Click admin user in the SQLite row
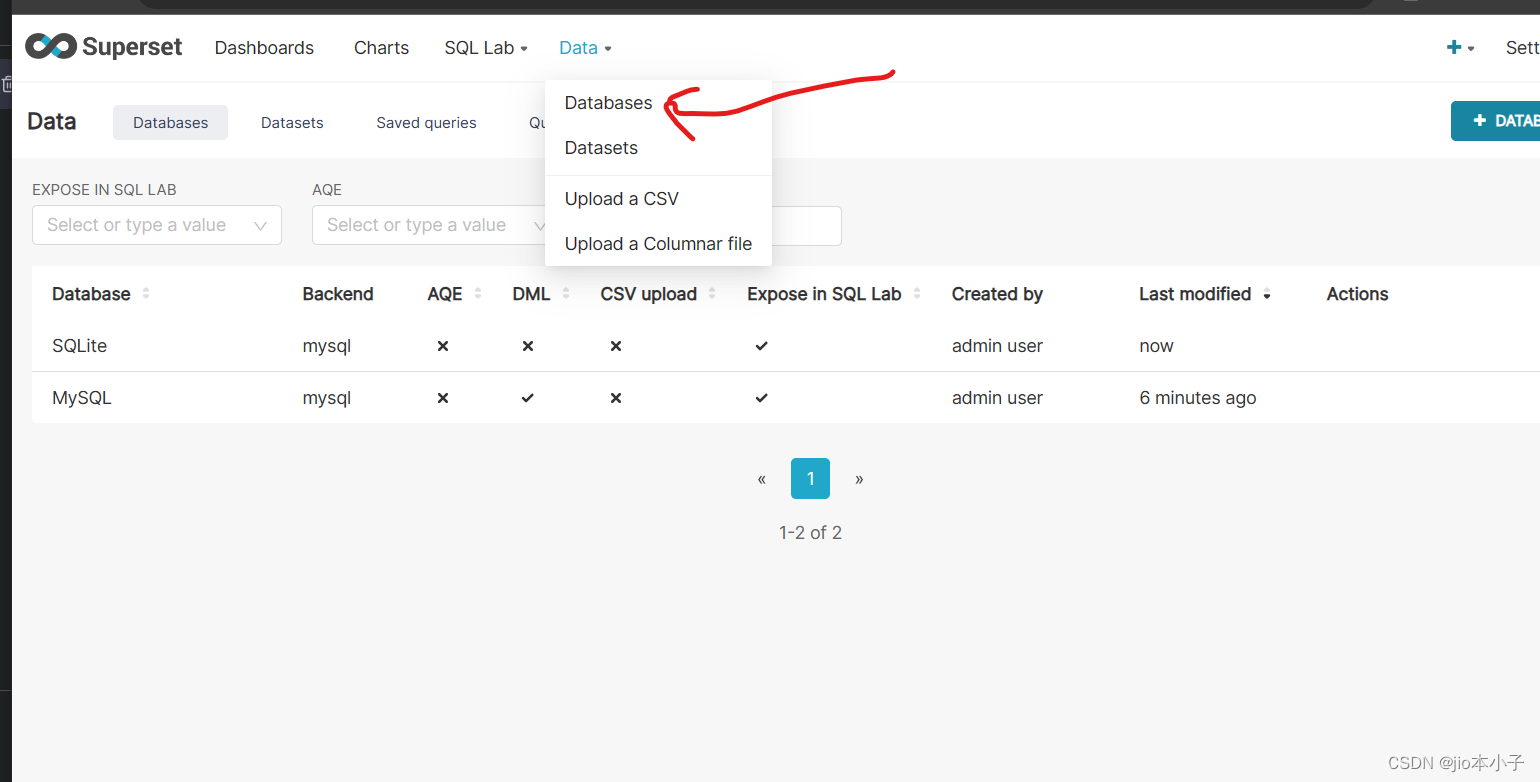Image resolution: width=1540 pixels, height=782 pixels. click(997, 346)
